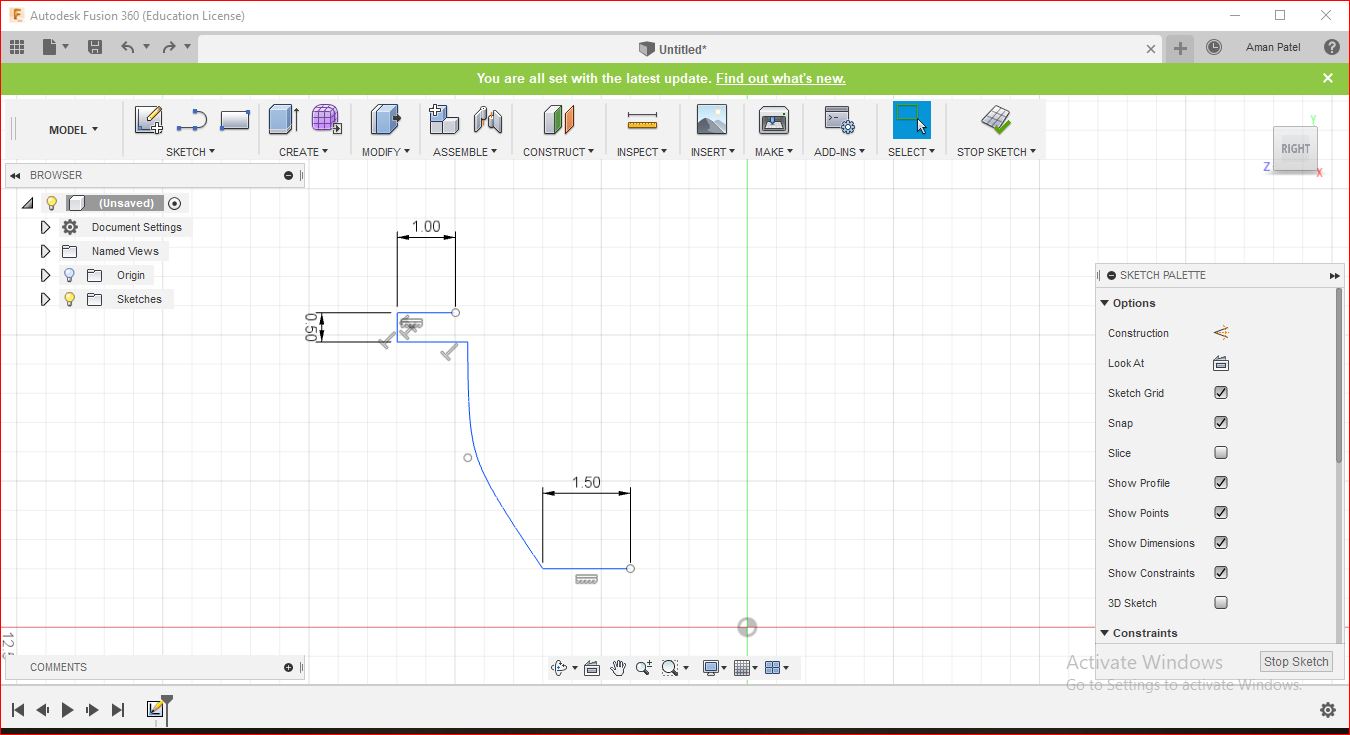The width and height of the screenshot is (1350, 735).
Task: Enable the Slice checkbox
Action: pyautogui.click(x=1221, y=453)
